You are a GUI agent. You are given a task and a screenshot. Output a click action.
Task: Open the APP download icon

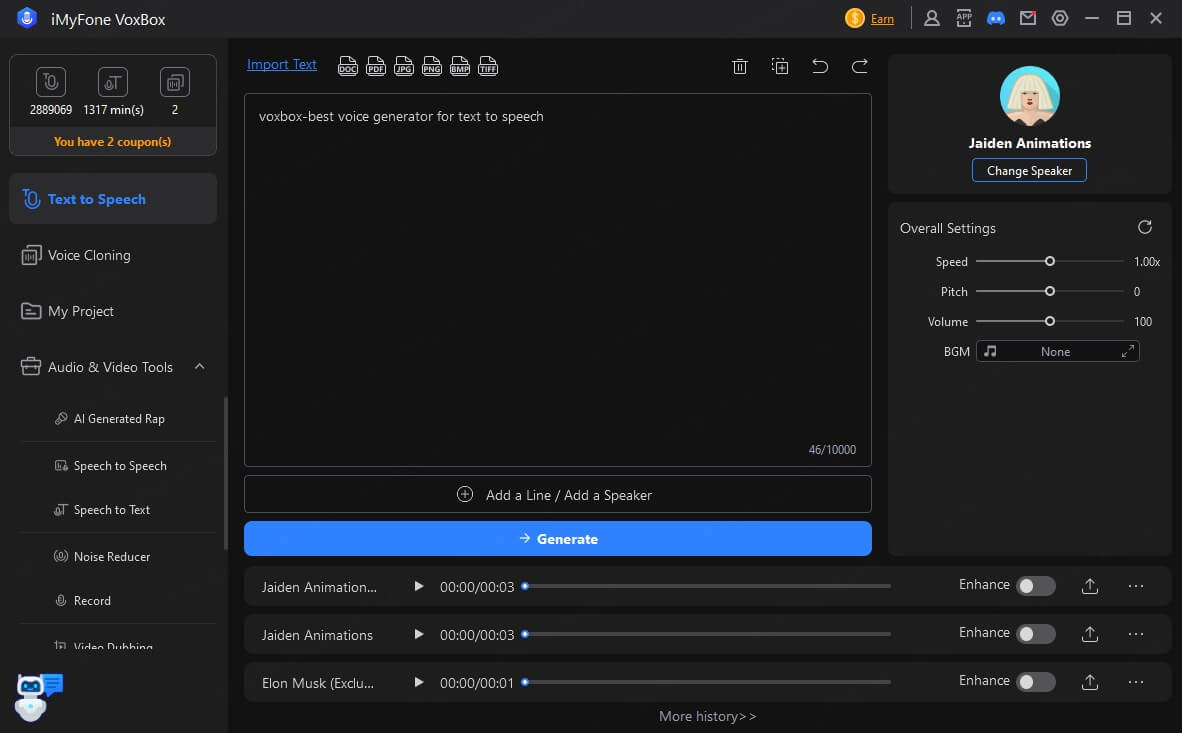click(x=963, y=18)
